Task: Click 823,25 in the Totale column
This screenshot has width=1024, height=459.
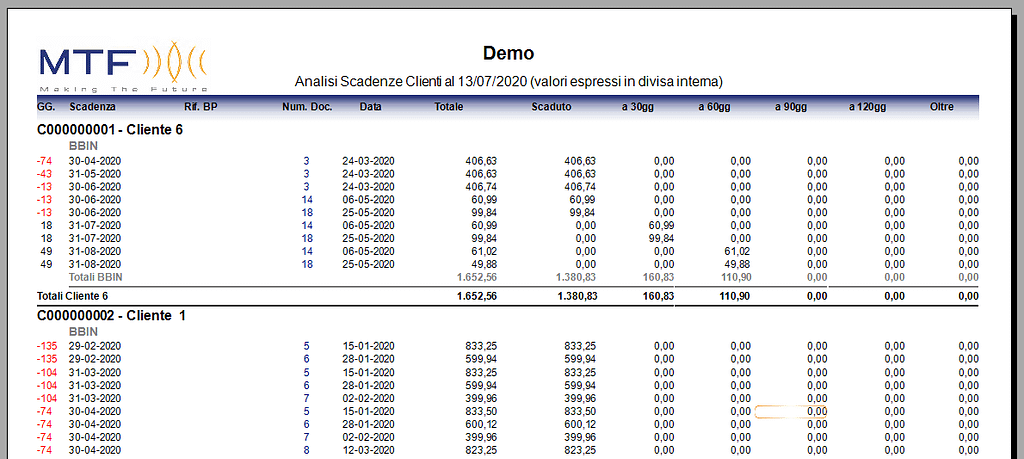Action: click(481, 451)
